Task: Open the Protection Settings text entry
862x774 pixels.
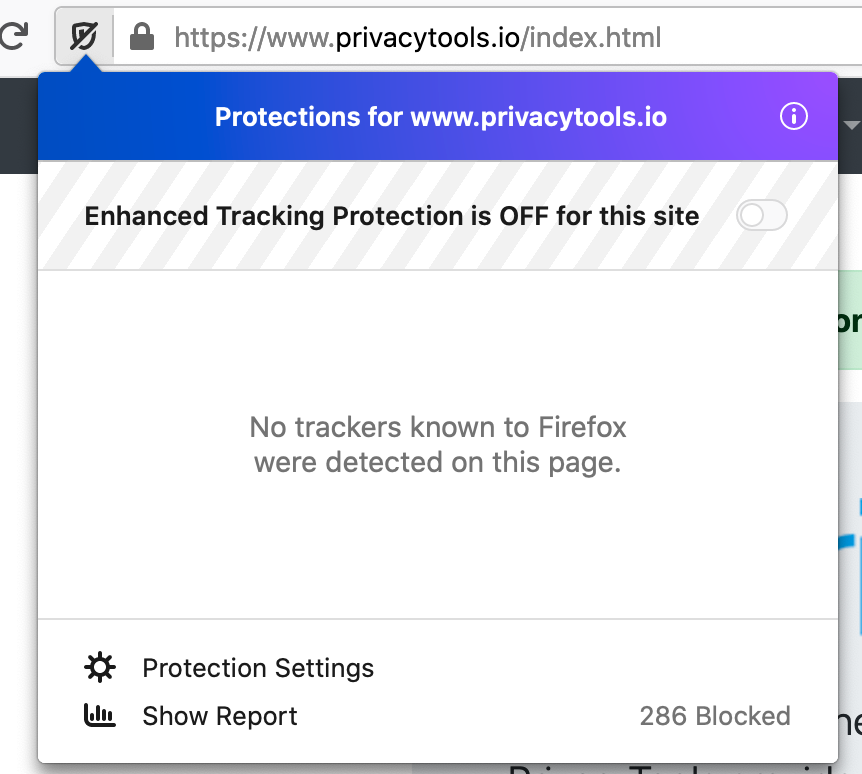Action: click(x=258, y=668)
